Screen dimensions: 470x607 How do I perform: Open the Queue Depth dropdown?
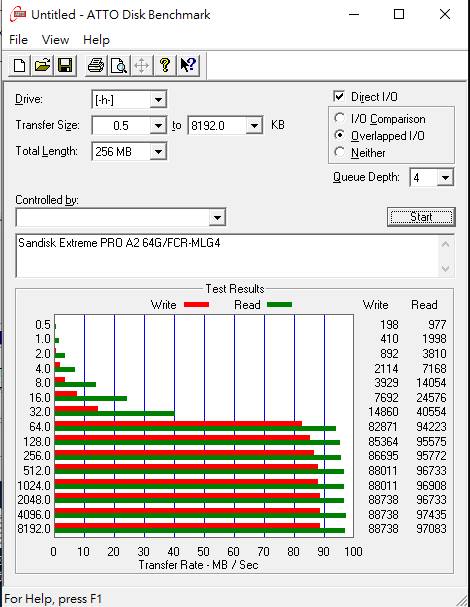[445, 178]
